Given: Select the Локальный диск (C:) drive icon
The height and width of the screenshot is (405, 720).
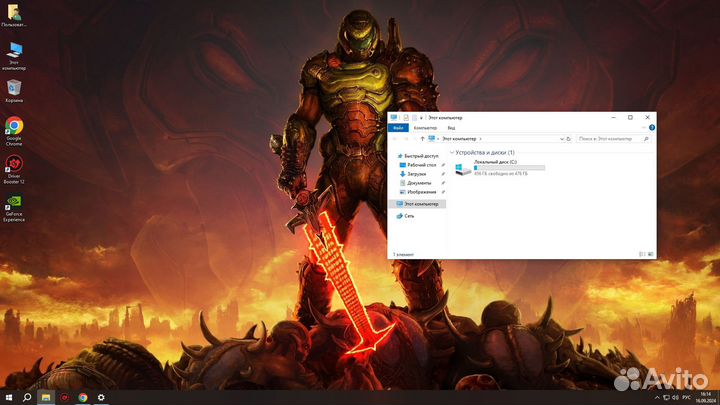Looking at the screenshot, I should pos(463,169).
